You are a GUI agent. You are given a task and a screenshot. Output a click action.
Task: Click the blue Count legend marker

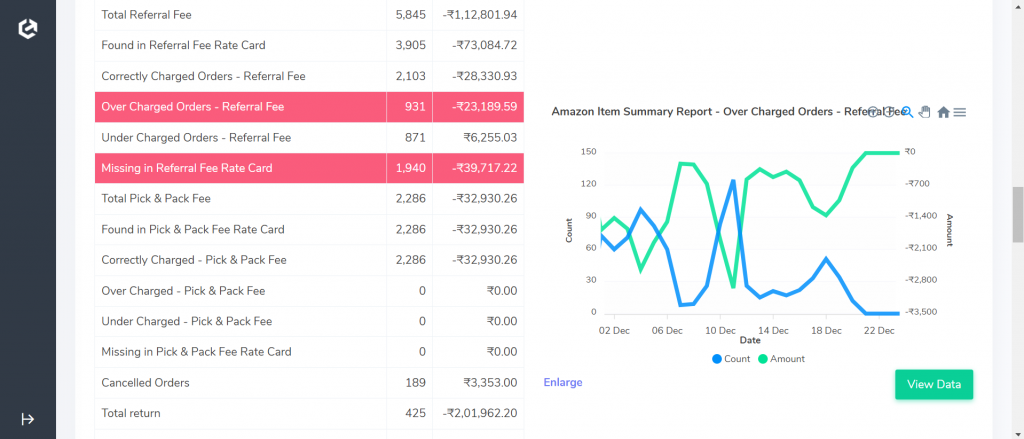pyautogui.click(x=717, y=359)
